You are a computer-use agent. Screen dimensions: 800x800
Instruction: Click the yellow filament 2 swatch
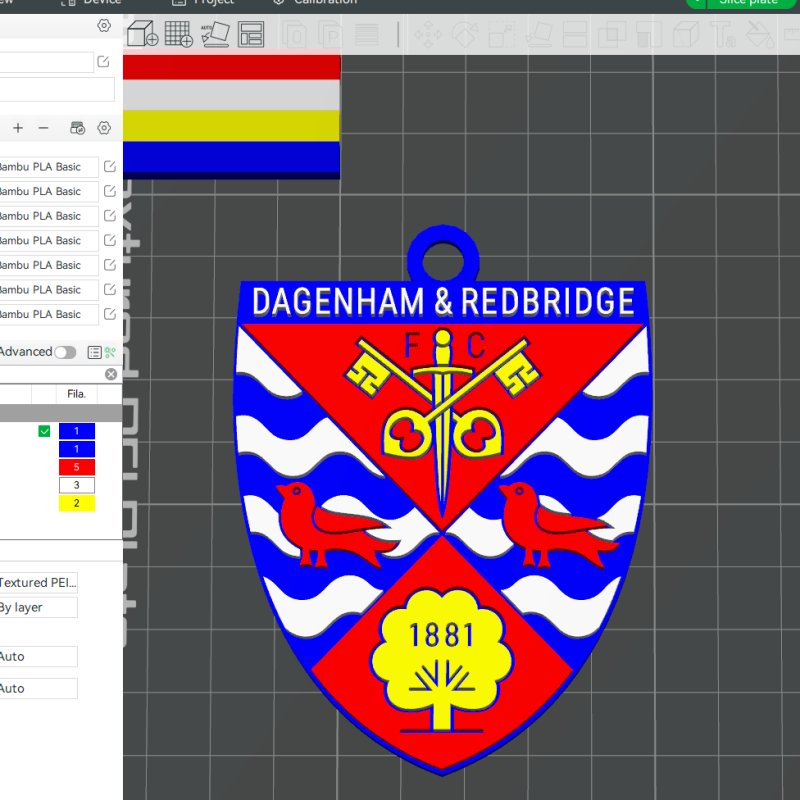coord(77,503)
